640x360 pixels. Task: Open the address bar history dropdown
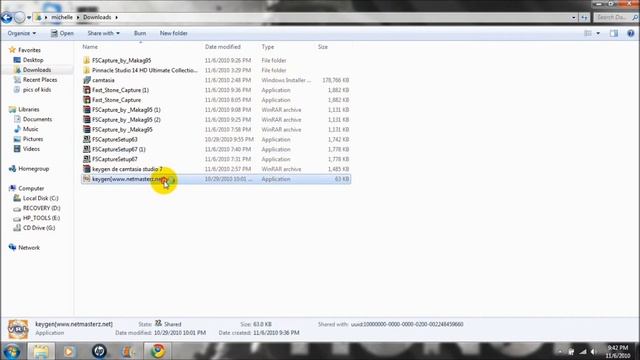pyautogui.click(x=573, y=18)
